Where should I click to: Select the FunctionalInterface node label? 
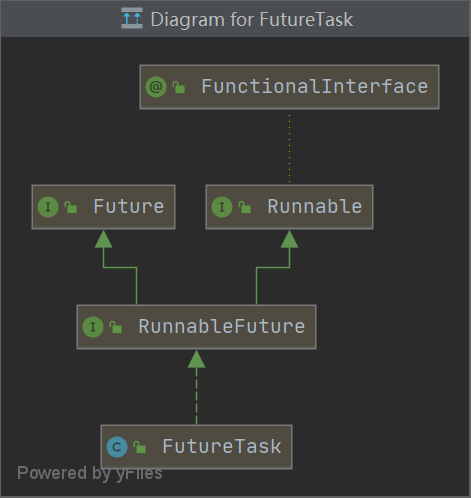coord(315,87)
